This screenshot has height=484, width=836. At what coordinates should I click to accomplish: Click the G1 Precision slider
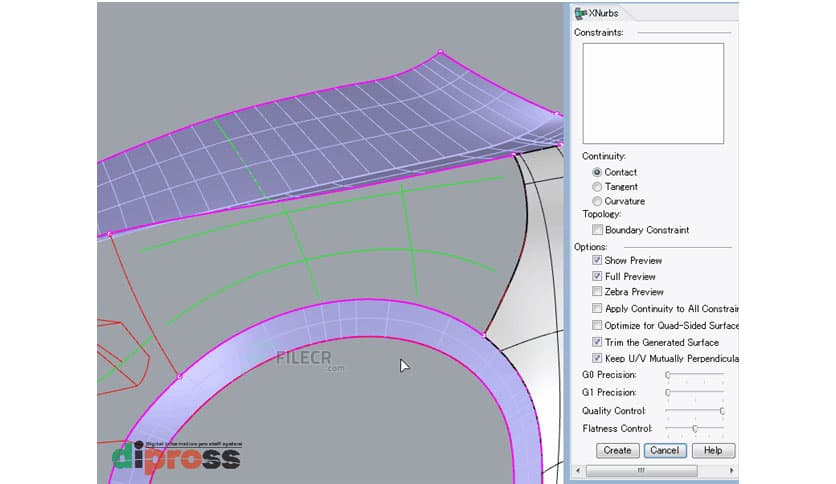click(x=695, y=393)
